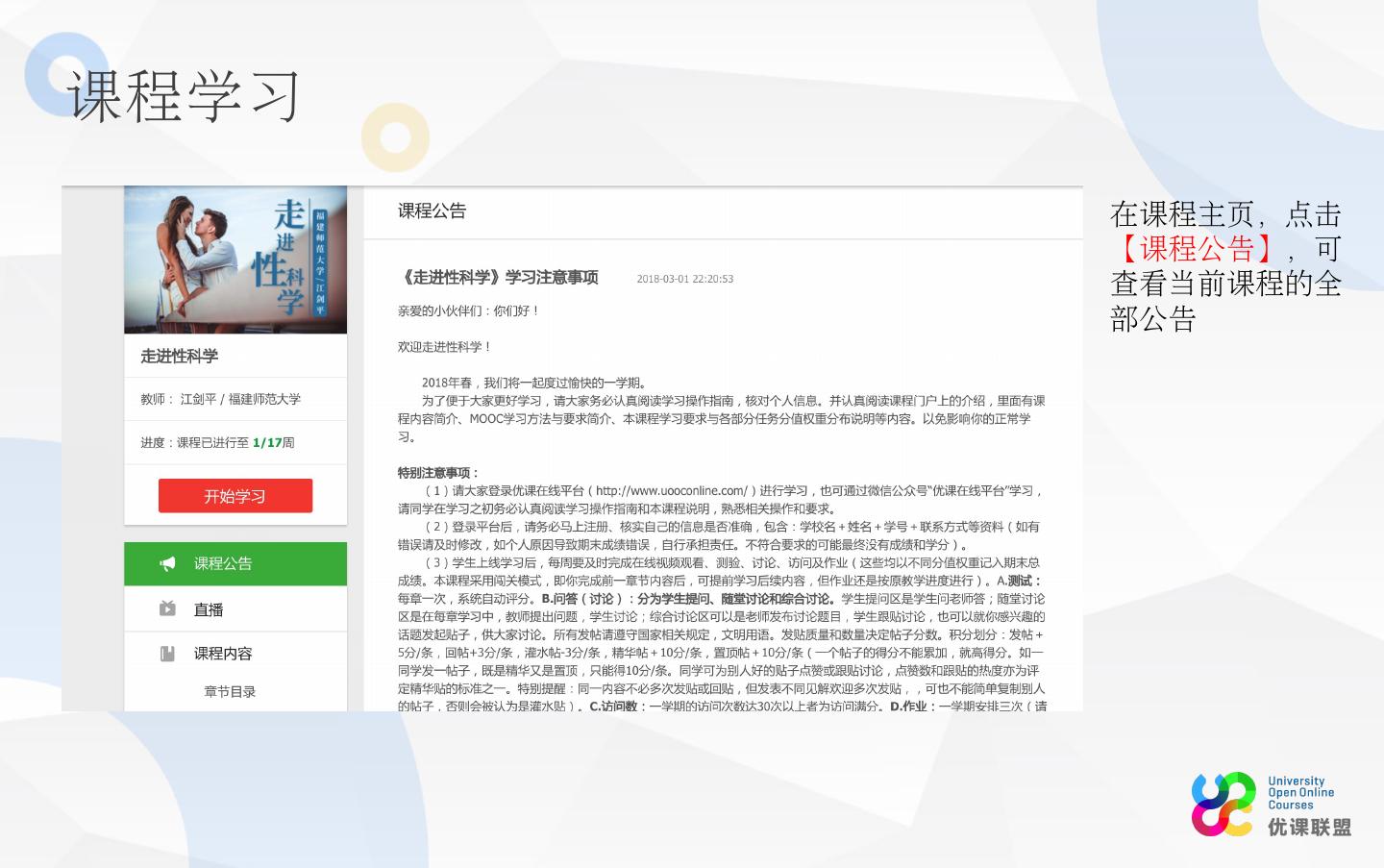
Task: Open 章节目录 under 课程内容
Action: tap(230, 691)
